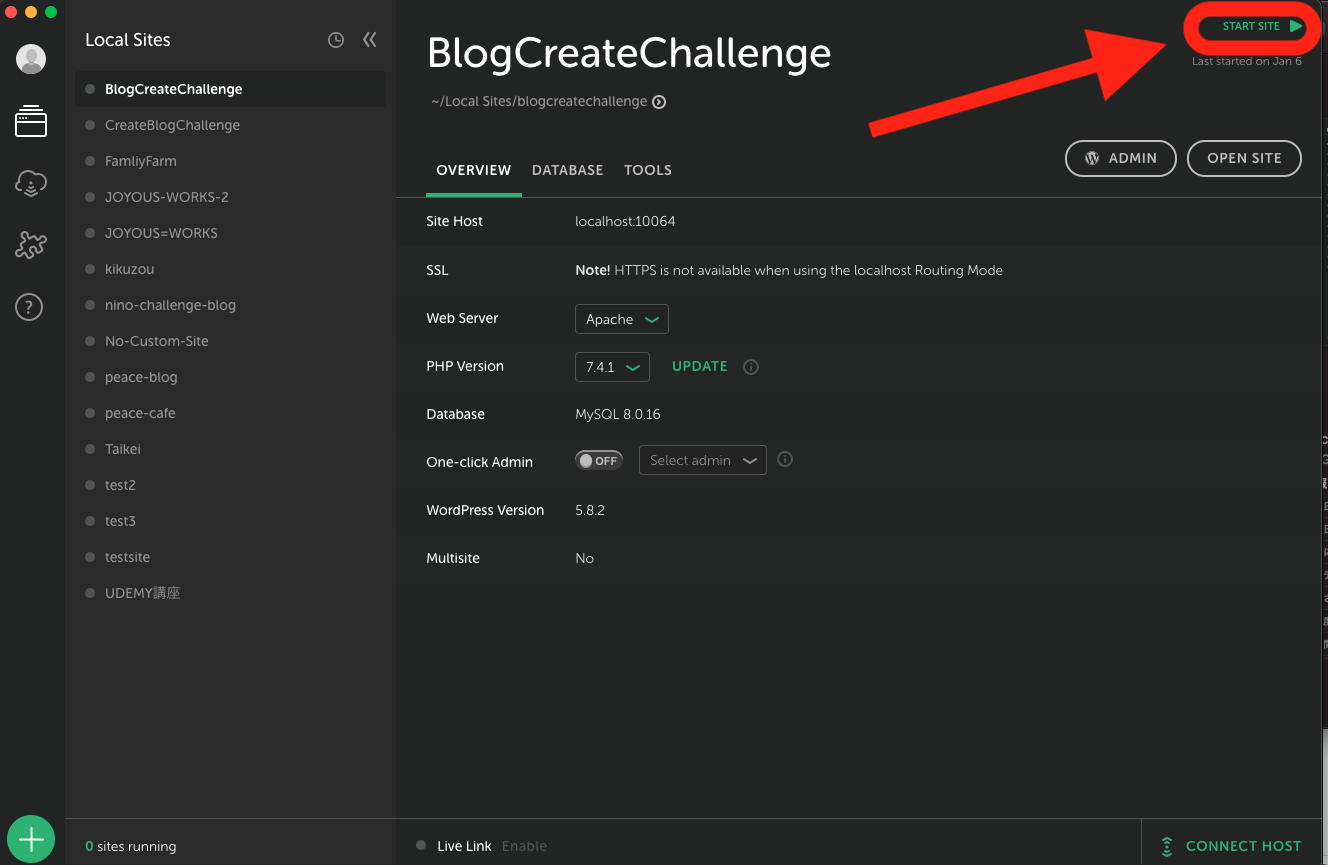Screen dimensions: 1328x865
Task: Click the Site Host value localhost:10064
Action: click(x=625, y=221)
